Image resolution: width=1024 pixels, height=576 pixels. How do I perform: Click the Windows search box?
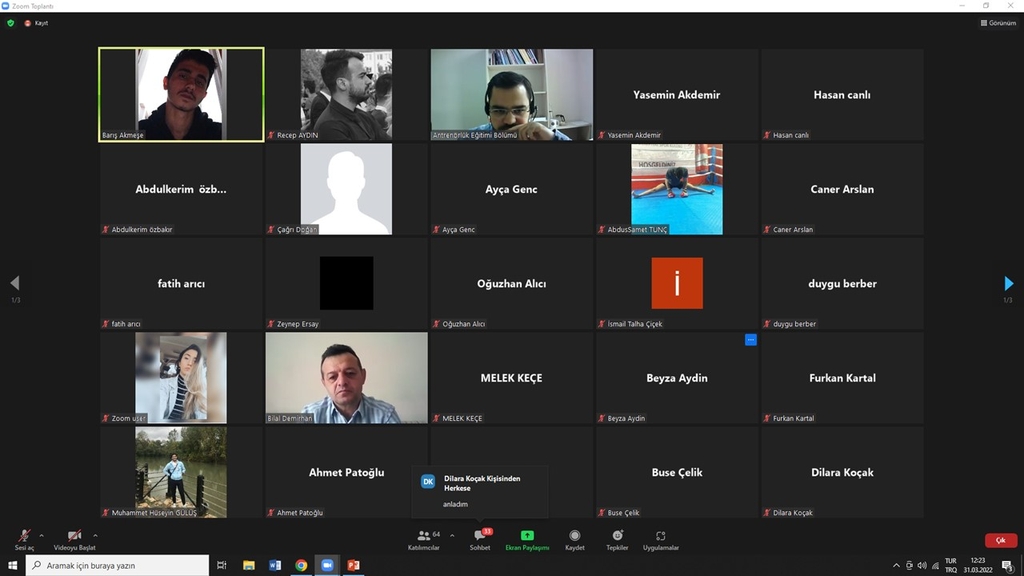point(118,565)
